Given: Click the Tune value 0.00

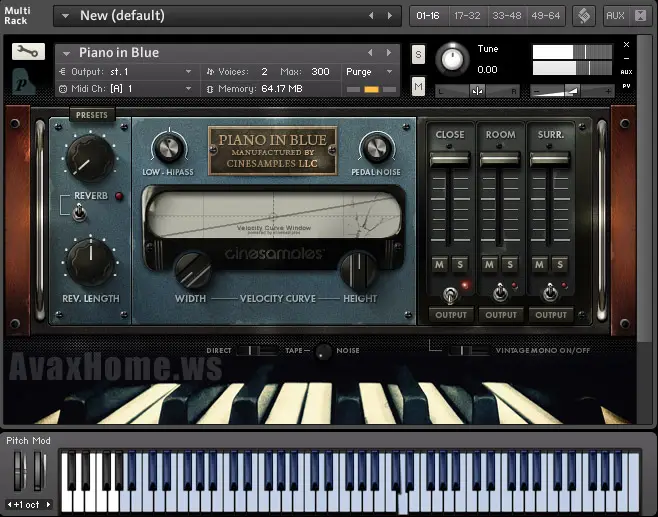Looking at the screenshot, I should [487, 70].
